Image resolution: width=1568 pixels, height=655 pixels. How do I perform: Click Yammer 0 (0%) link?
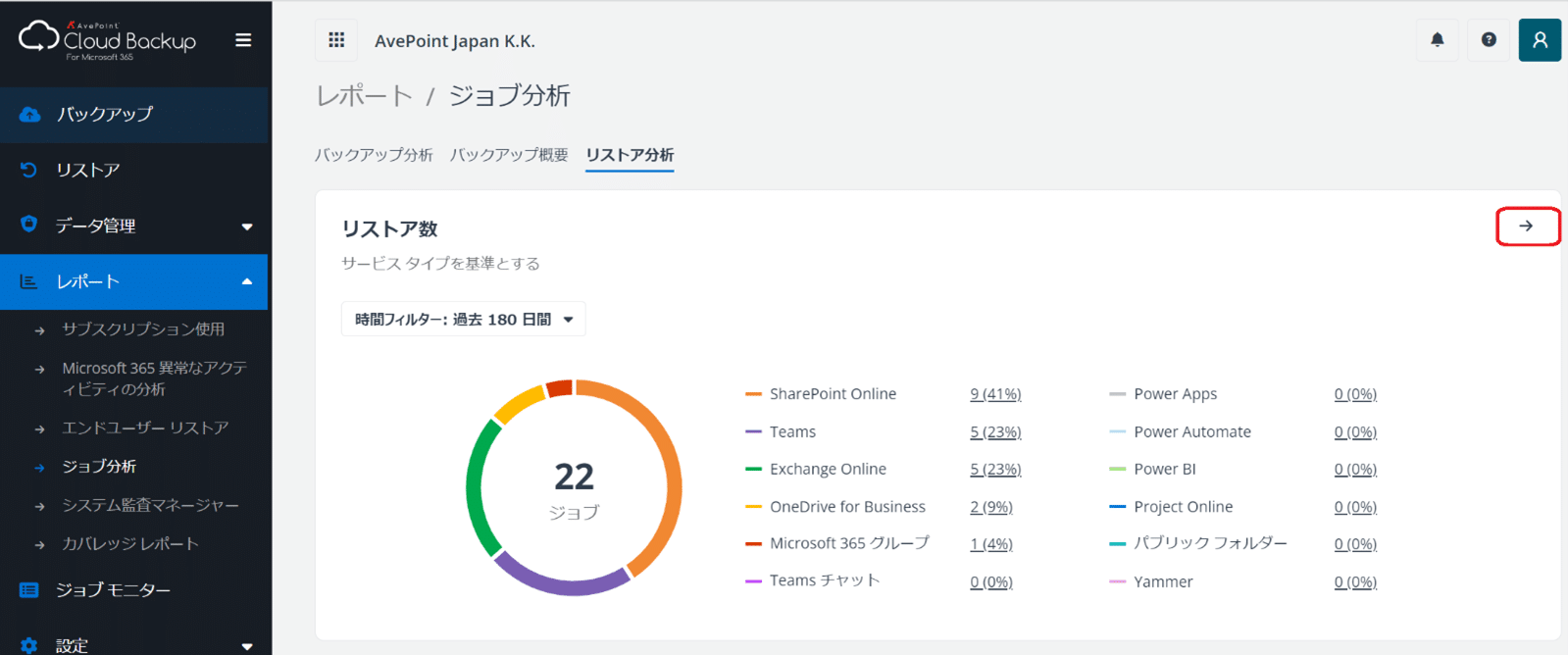coord(1355,582)
